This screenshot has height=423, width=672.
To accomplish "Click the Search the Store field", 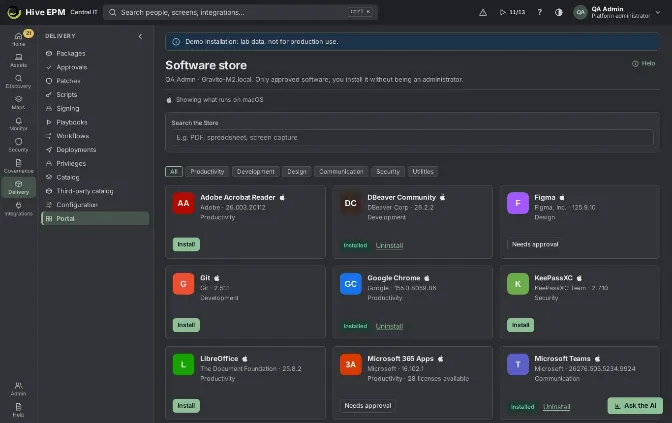I will tap(412, 138).
